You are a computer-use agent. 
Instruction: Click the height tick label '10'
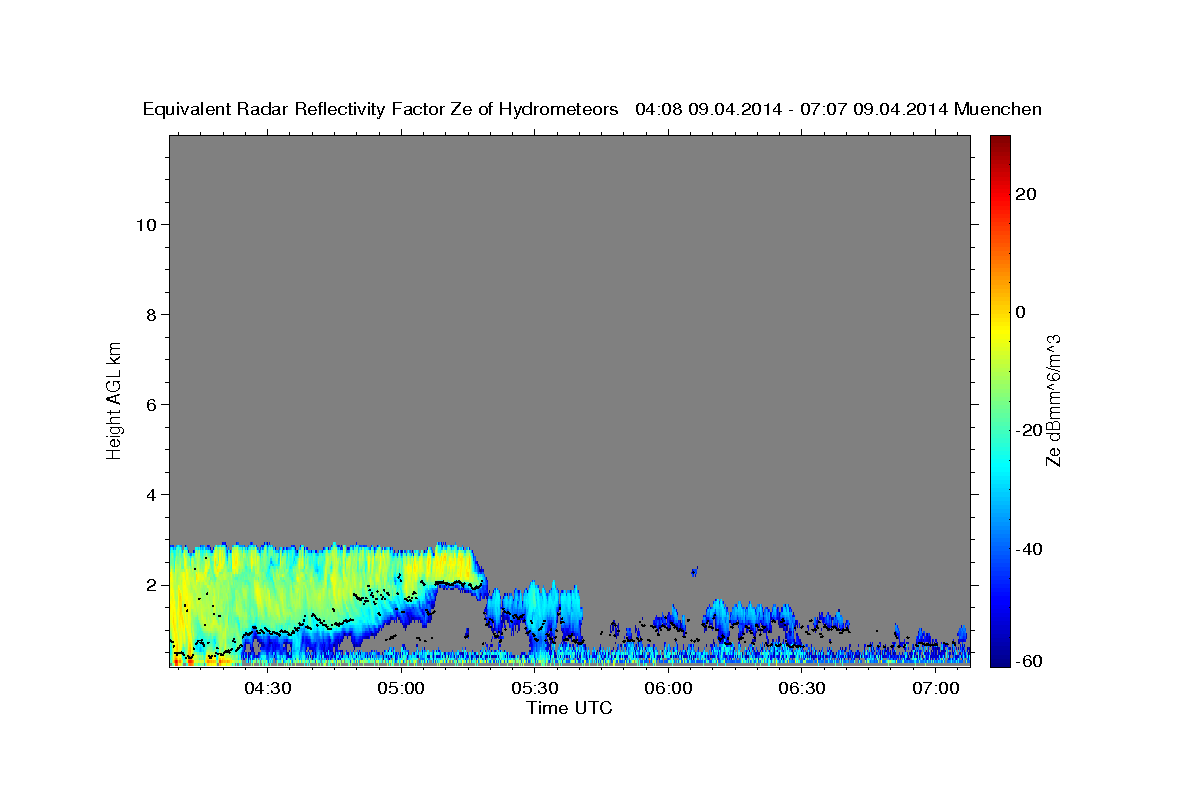pyautogui.click(x=146, y=225)
